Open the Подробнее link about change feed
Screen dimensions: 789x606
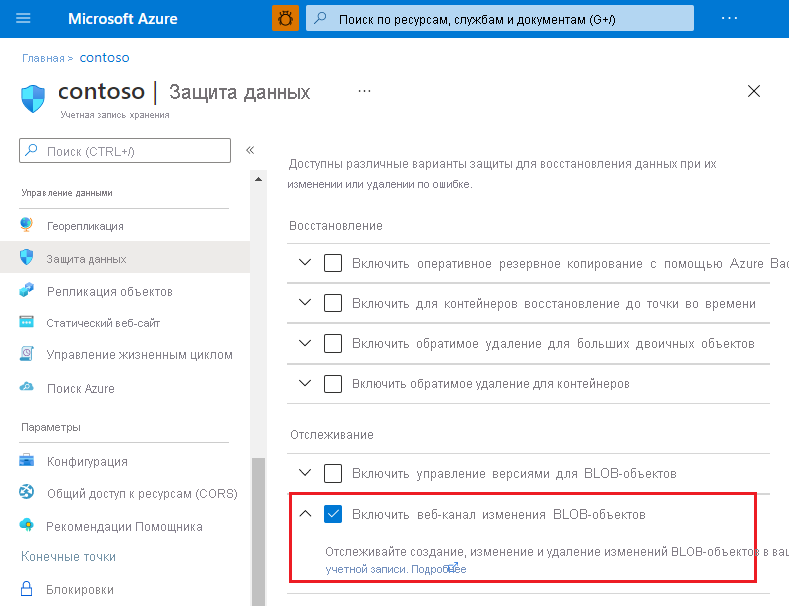(438, 569)
